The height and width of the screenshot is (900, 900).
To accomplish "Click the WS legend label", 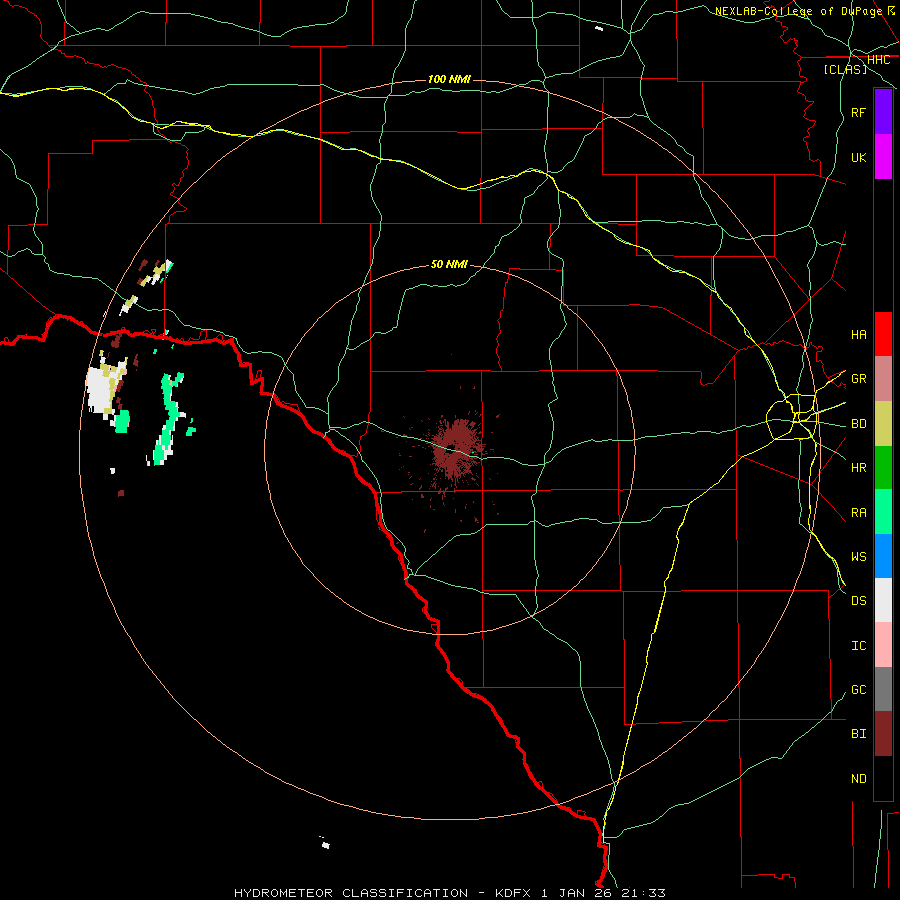I will pos(858,557).
